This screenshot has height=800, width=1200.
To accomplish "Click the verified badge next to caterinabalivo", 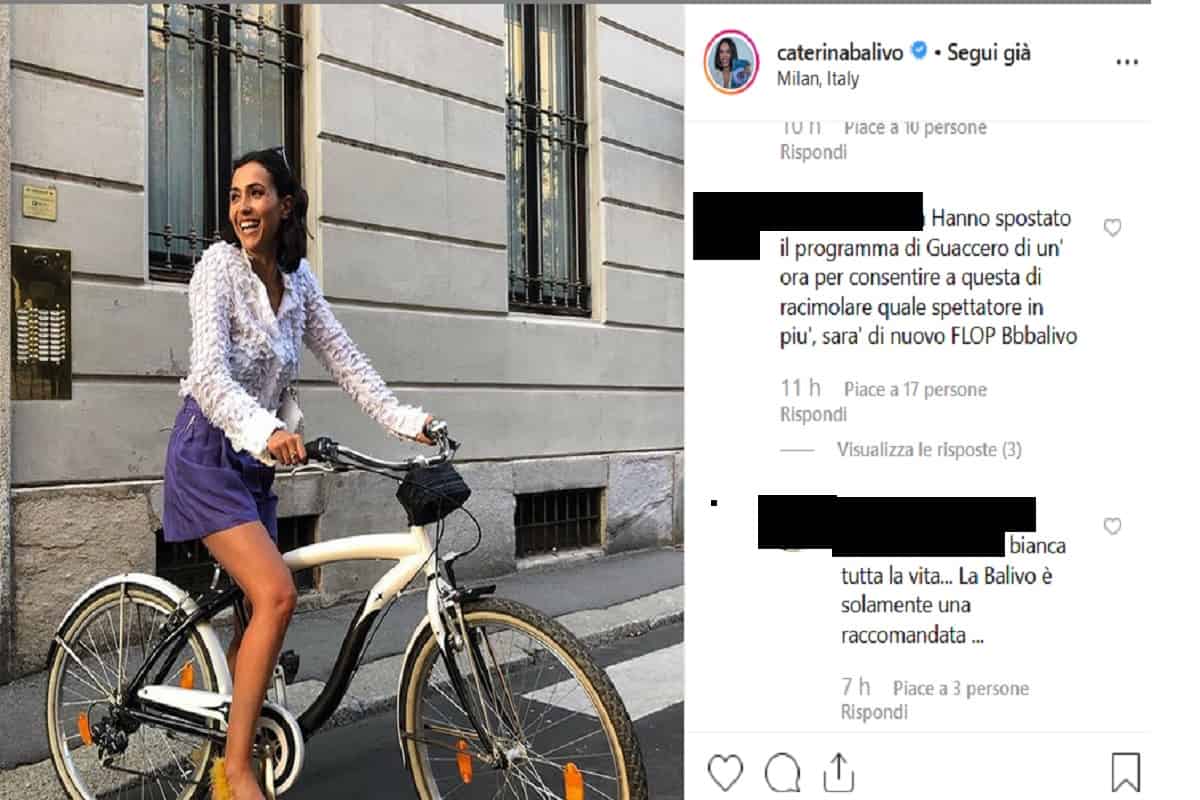I will pos(919,52).
